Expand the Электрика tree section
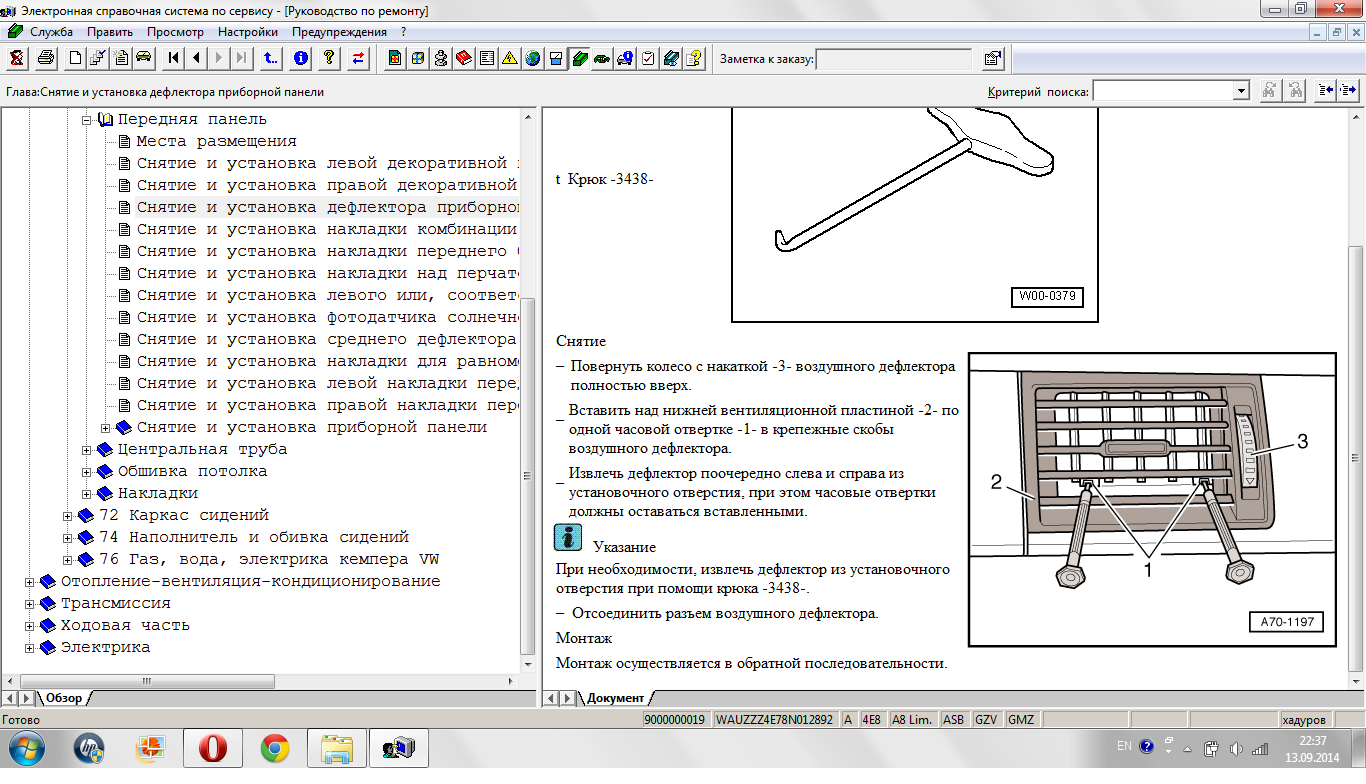This screenshot has height=784, width=1366. click(x=30, y=648)
